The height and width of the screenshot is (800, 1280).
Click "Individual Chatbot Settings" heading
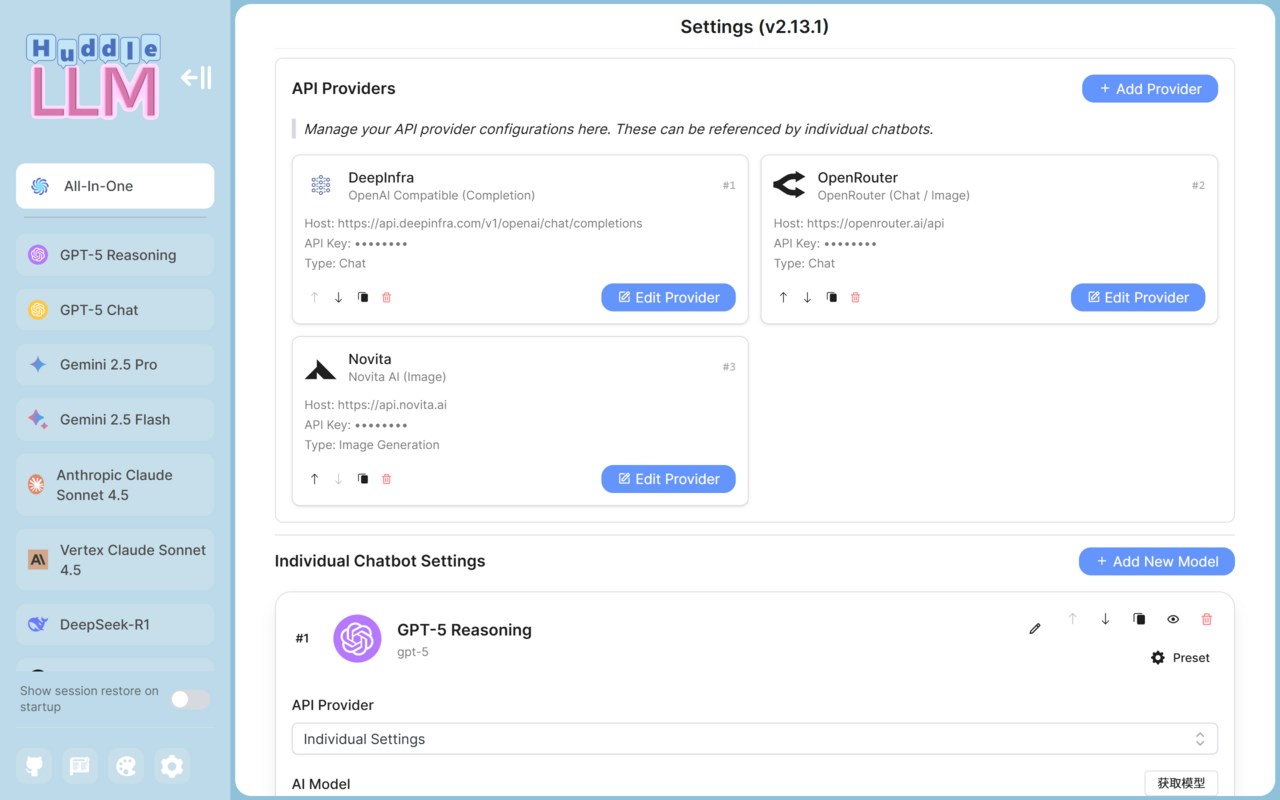tap(380, 561)
